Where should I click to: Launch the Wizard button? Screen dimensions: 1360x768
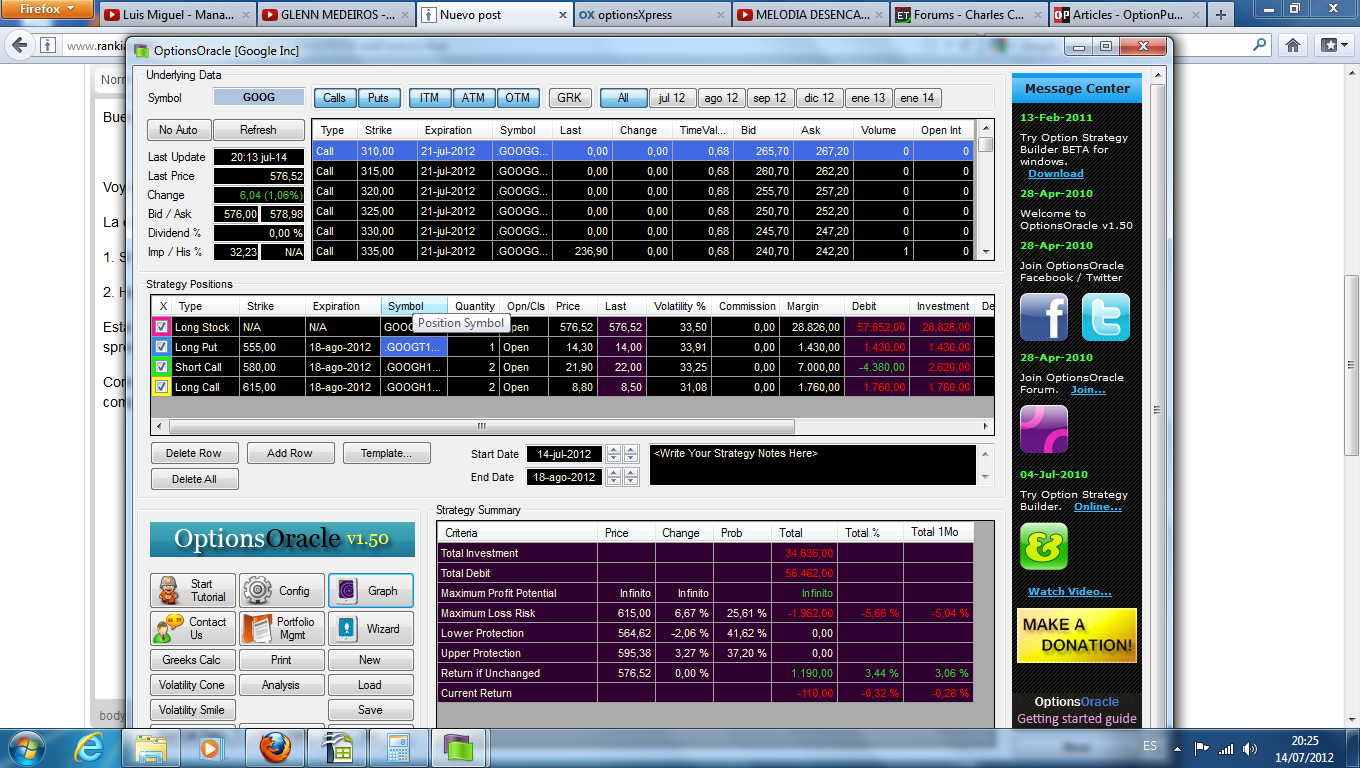370,628
